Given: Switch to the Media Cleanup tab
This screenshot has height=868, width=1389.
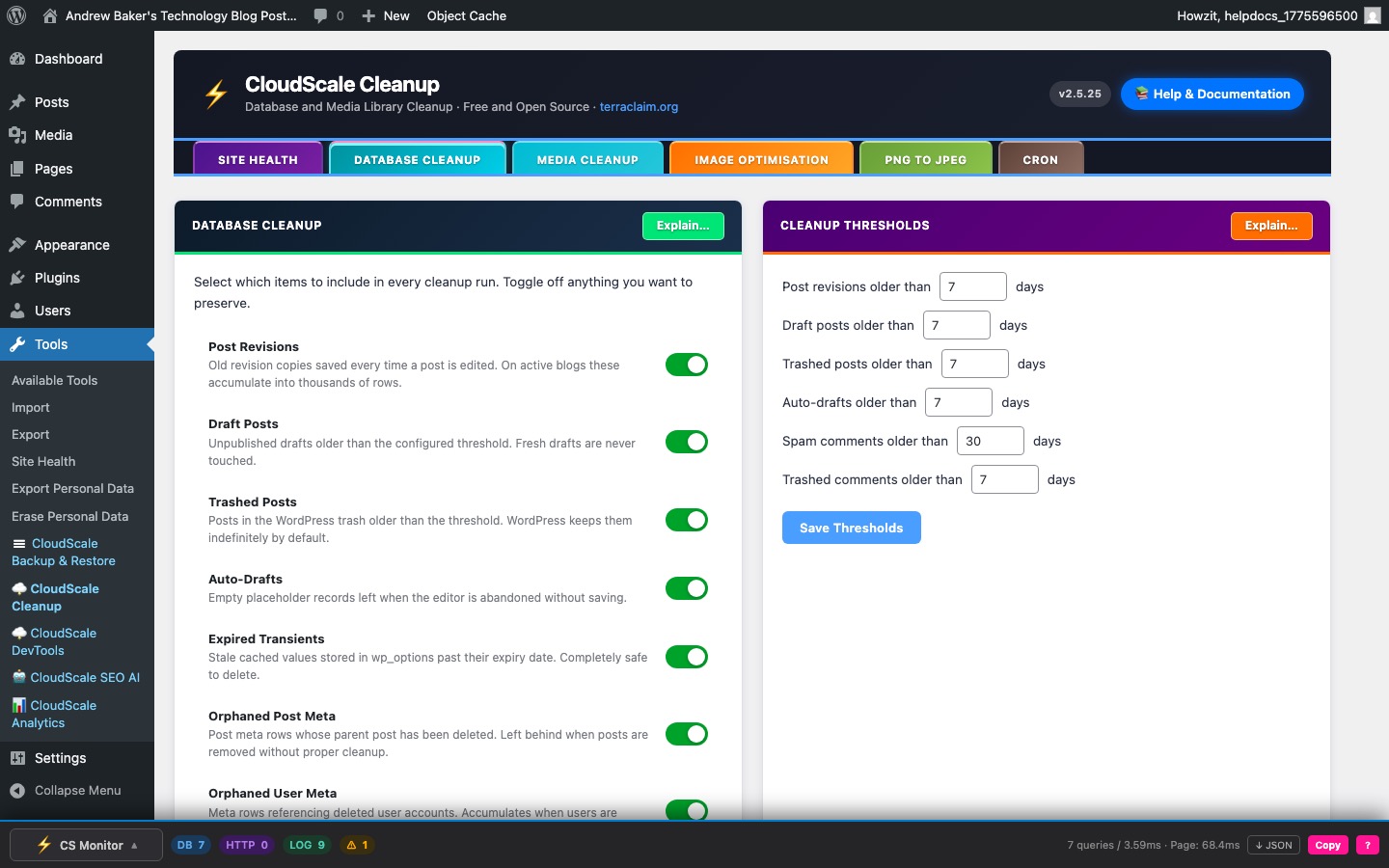Looking at the screenshot, I should point(587,159).
